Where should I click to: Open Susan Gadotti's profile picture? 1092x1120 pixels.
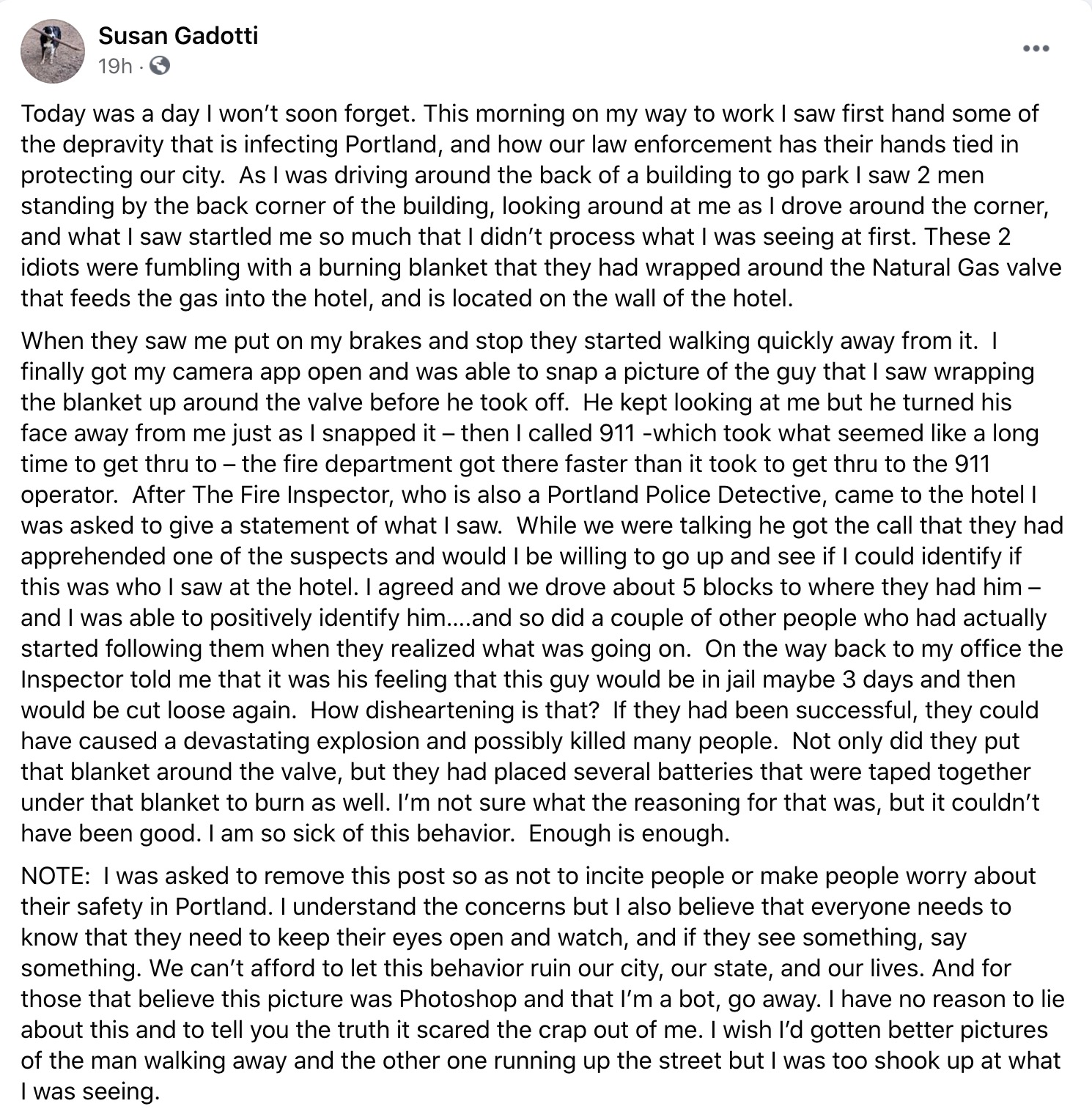click(x=52, y=51)
